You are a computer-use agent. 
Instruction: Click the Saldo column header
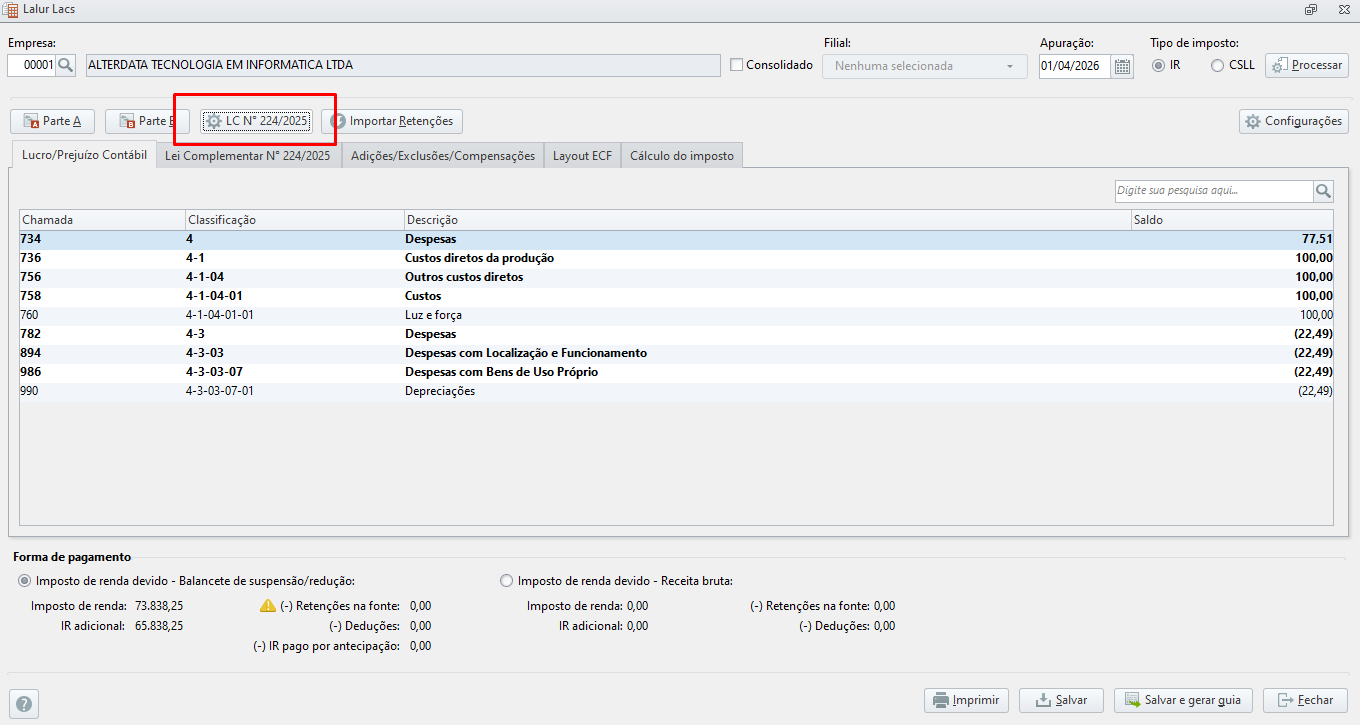pos(1232,220)
